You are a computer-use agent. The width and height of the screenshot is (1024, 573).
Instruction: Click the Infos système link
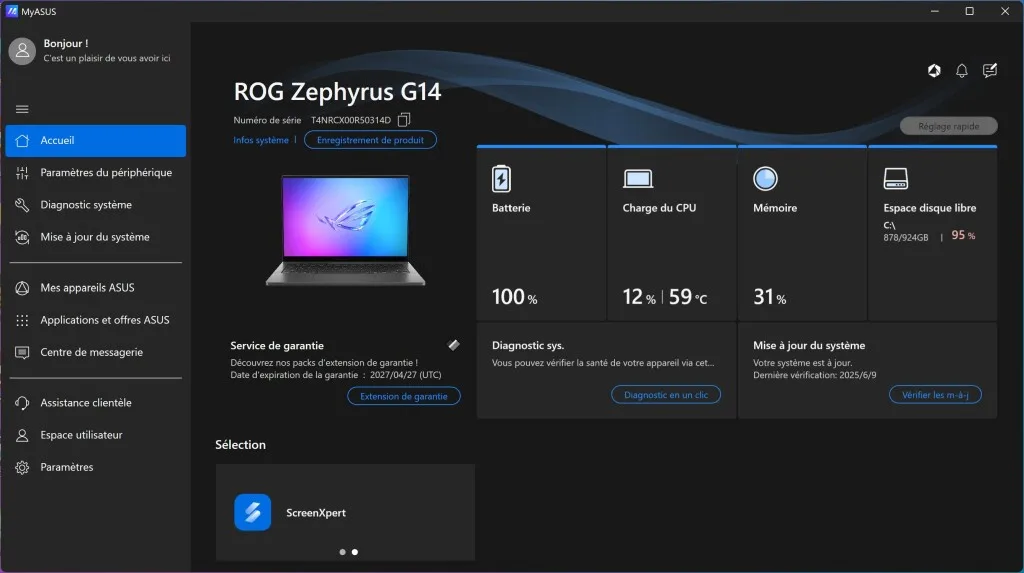261,140
